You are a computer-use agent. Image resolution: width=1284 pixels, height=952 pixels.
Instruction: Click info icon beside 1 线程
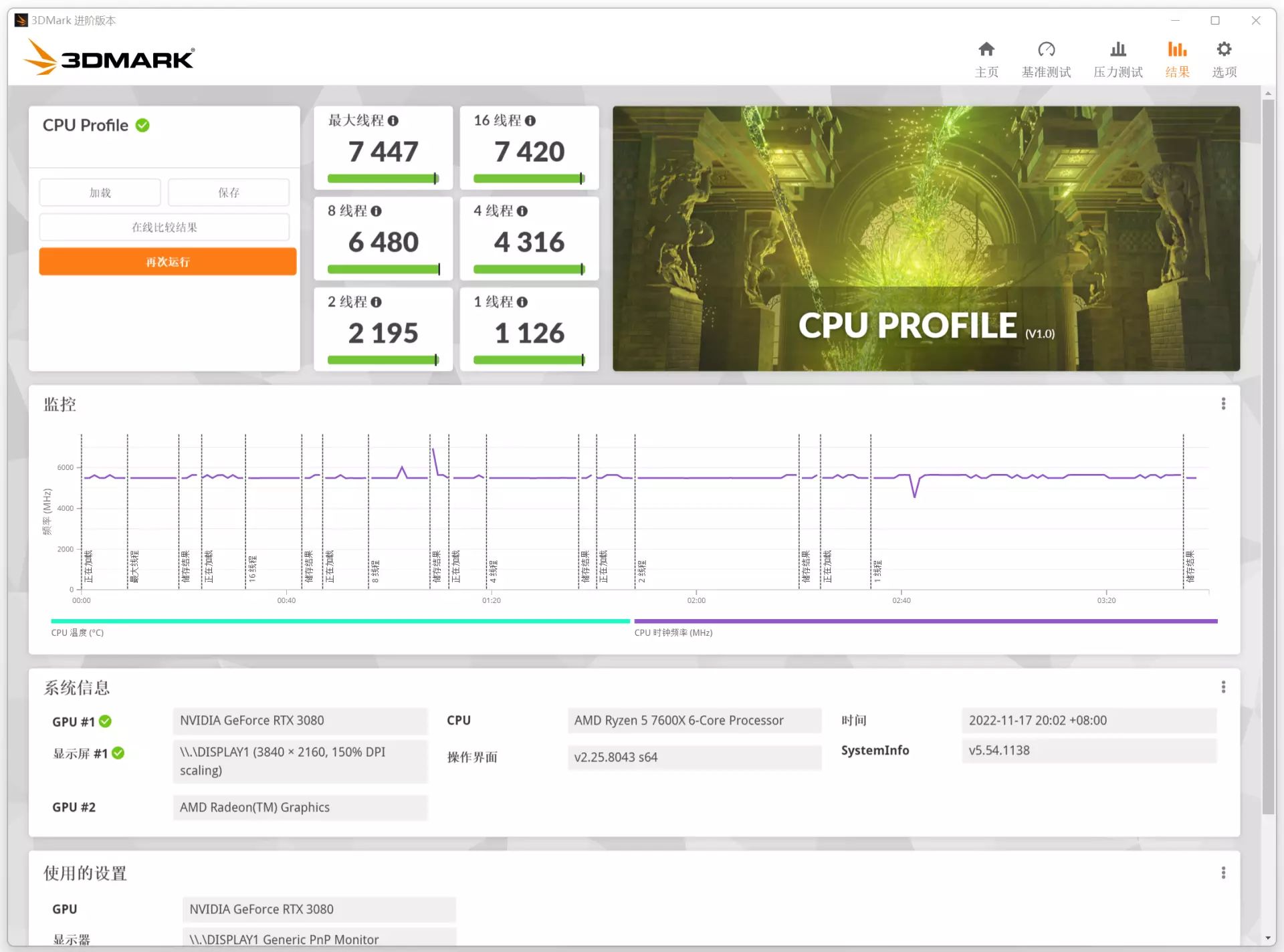pos(522,302)
